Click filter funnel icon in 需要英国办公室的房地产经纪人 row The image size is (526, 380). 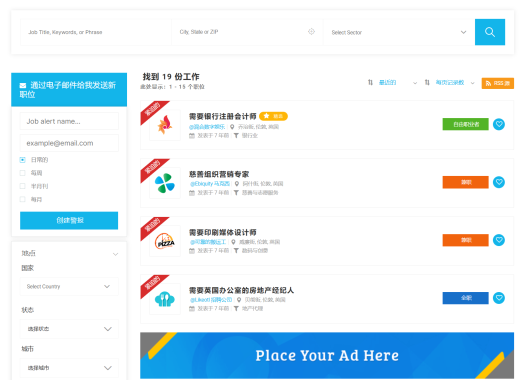[236, 309]
